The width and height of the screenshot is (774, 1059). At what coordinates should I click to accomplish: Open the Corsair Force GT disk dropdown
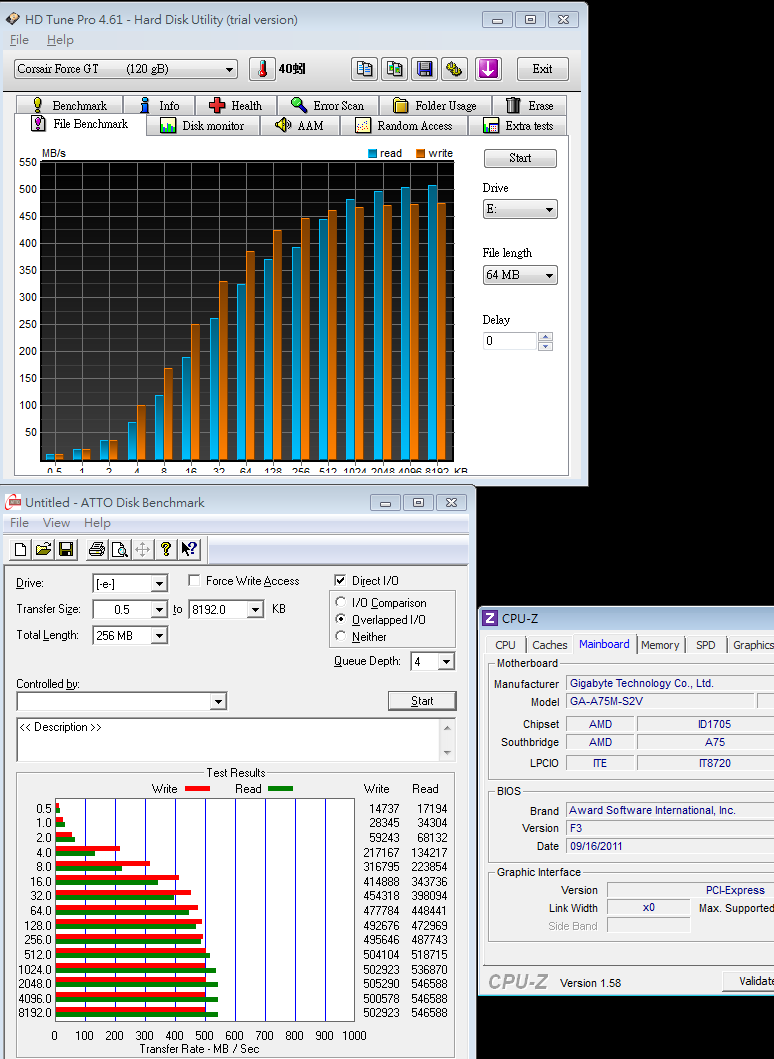pos(126,69)
